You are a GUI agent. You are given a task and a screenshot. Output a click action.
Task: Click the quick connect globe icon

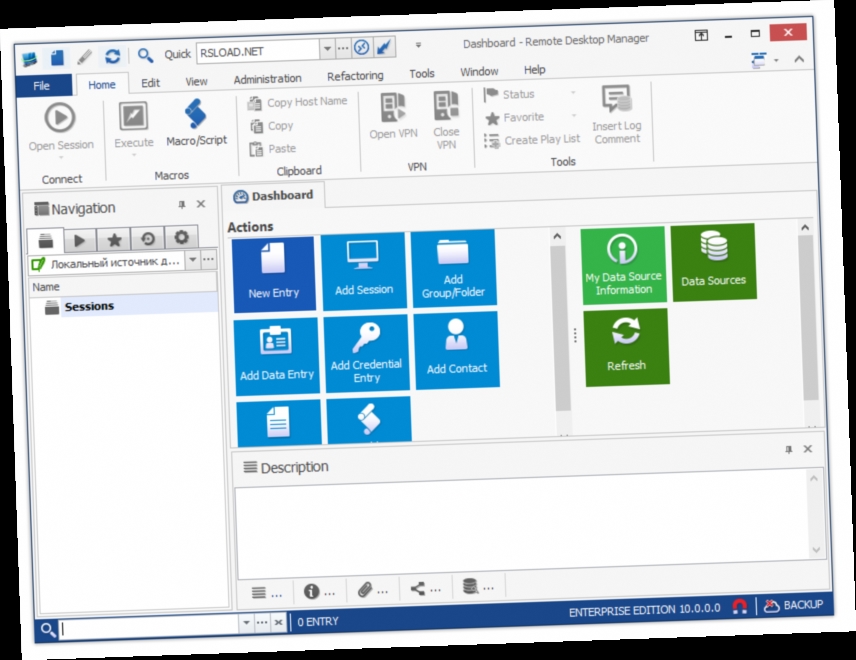(x=361, y=47)
